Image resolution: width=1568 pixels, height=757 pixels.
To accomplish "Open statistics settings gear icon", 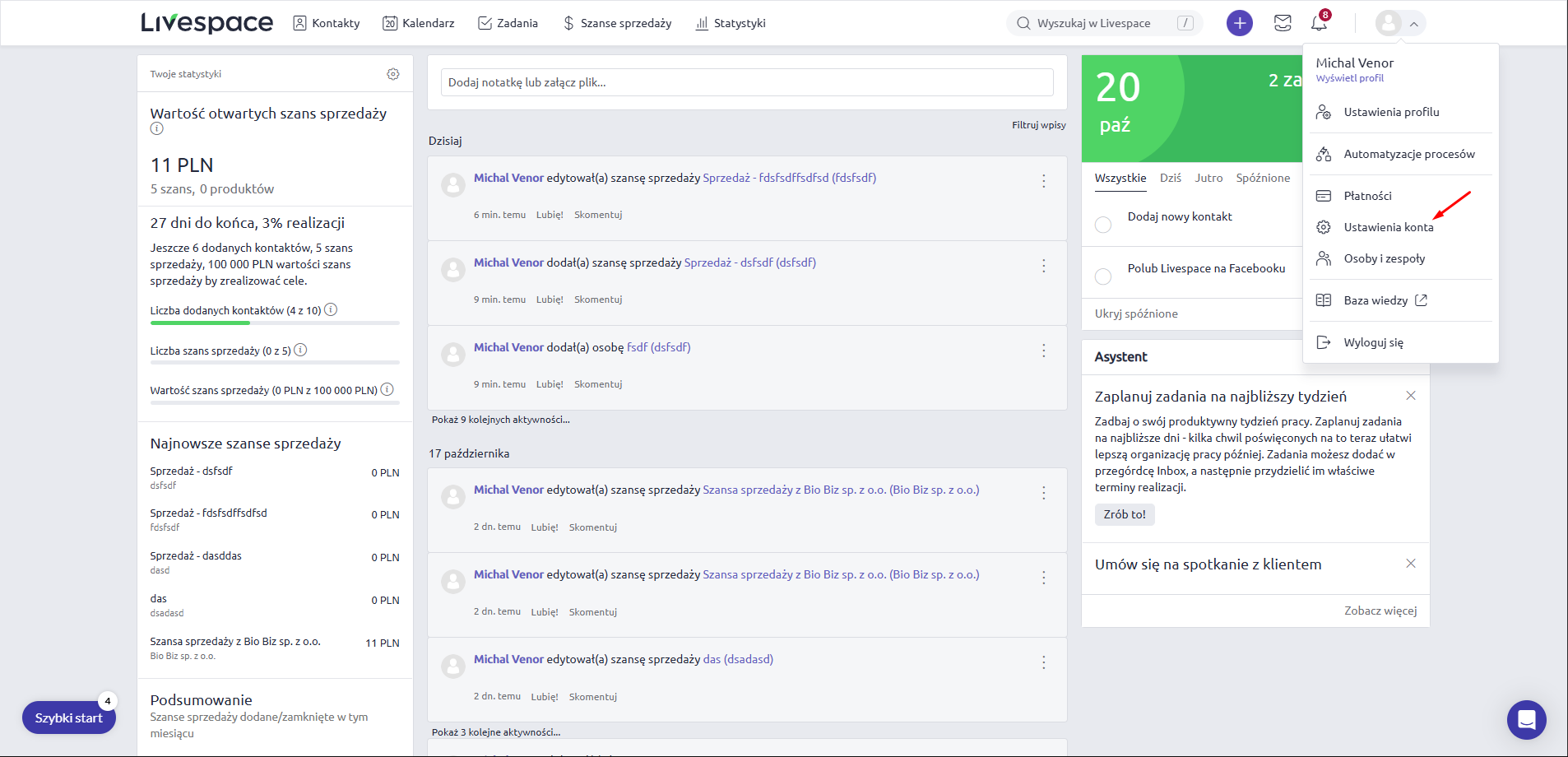I will [393, 74].
